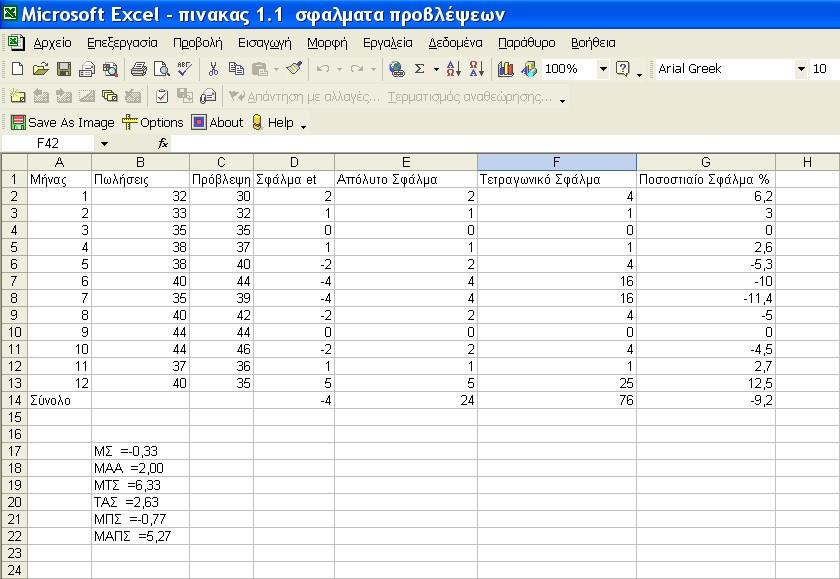Open the Βοήθεια menu
The height and width of the screenshot is (579, 840).
pyautogui.click(x=593, y=42)
